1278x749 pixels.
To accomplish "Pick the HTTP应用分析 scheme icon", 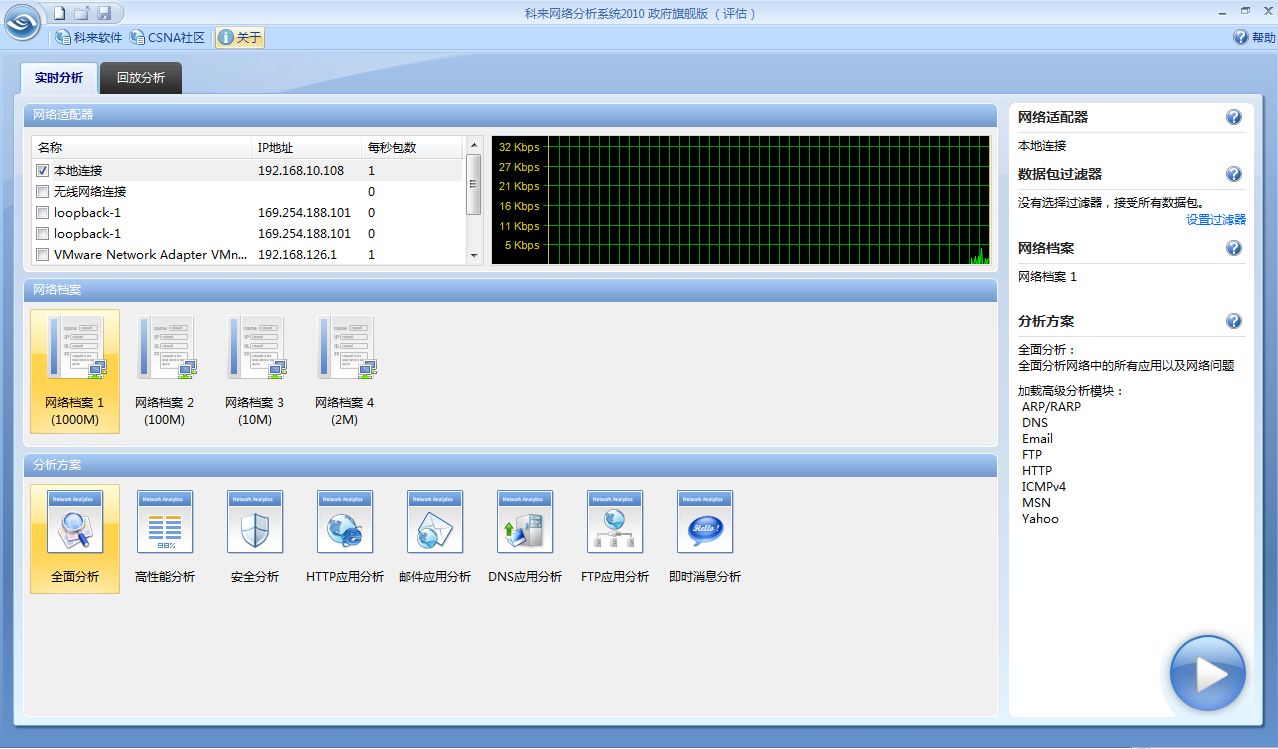I will point(345,522).
